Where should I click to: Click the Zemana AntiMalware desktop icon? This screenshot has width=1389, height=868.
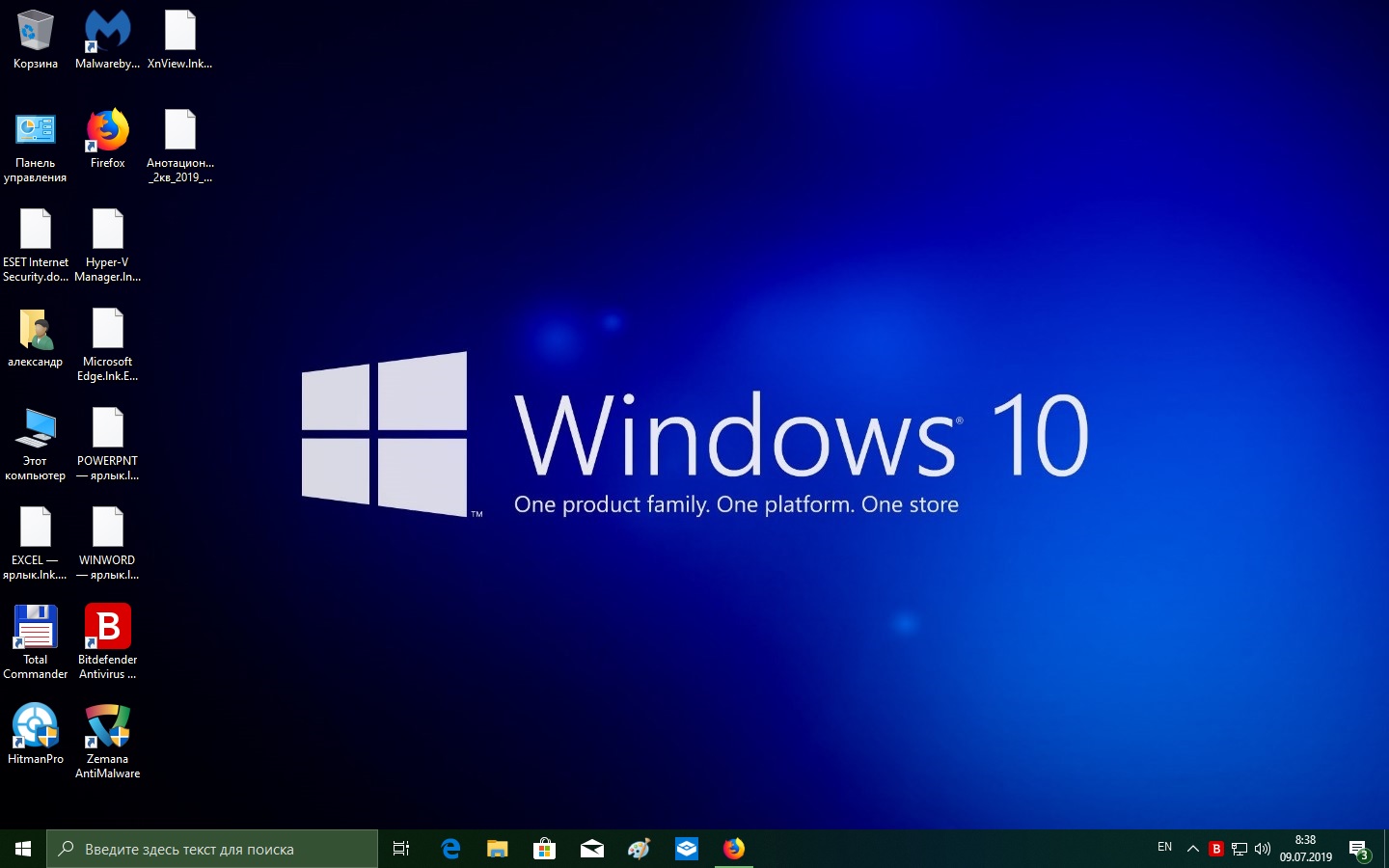point(107,726)
